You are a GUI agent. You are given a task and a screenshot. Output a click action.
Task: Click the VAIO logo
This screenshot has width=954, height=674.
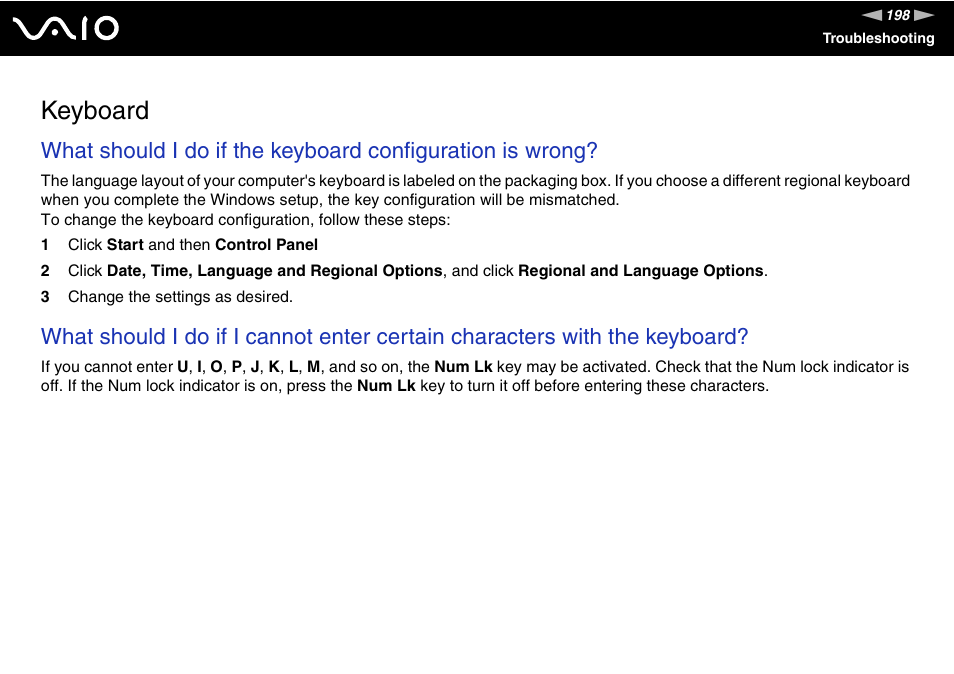pyautogui.click(x=66, y=29)
